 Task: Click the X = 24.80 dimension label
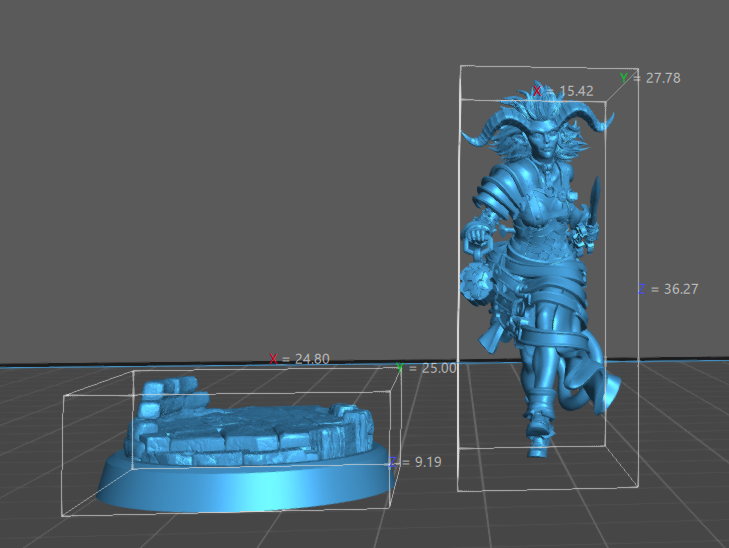(x=299, y=358)
